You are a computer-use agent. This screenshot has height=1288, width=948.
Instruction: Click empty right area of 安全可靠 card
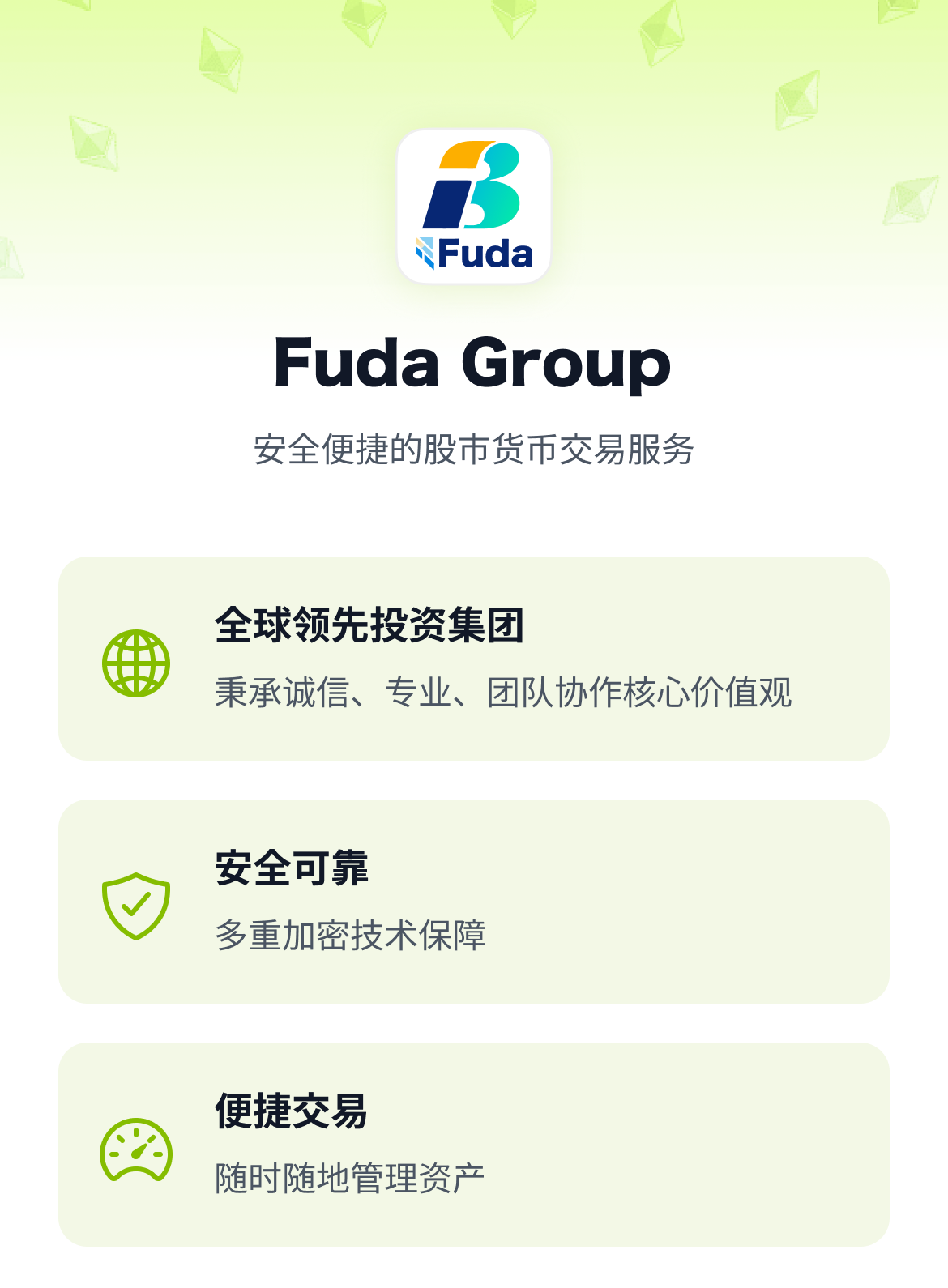(x=729, y=902)
